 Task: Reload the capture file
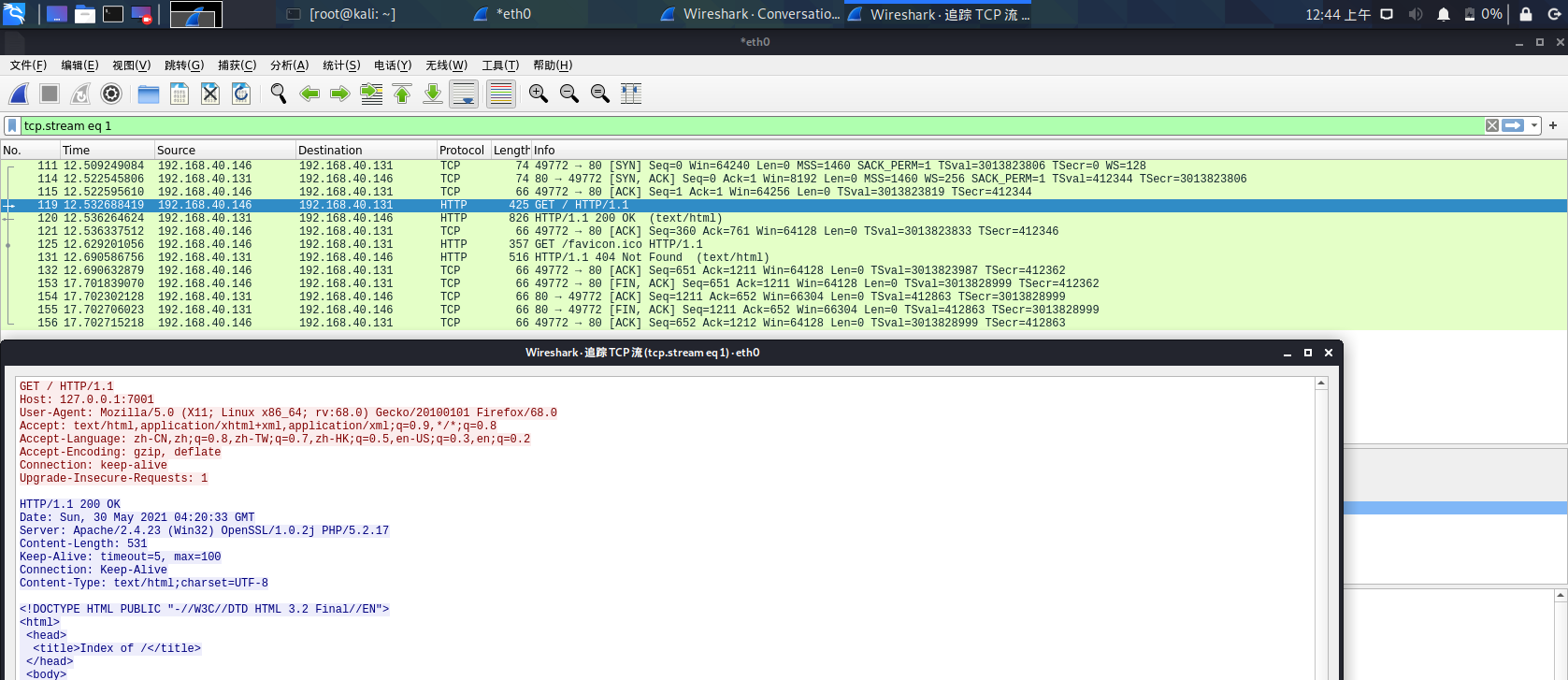[x=241, y=94]
